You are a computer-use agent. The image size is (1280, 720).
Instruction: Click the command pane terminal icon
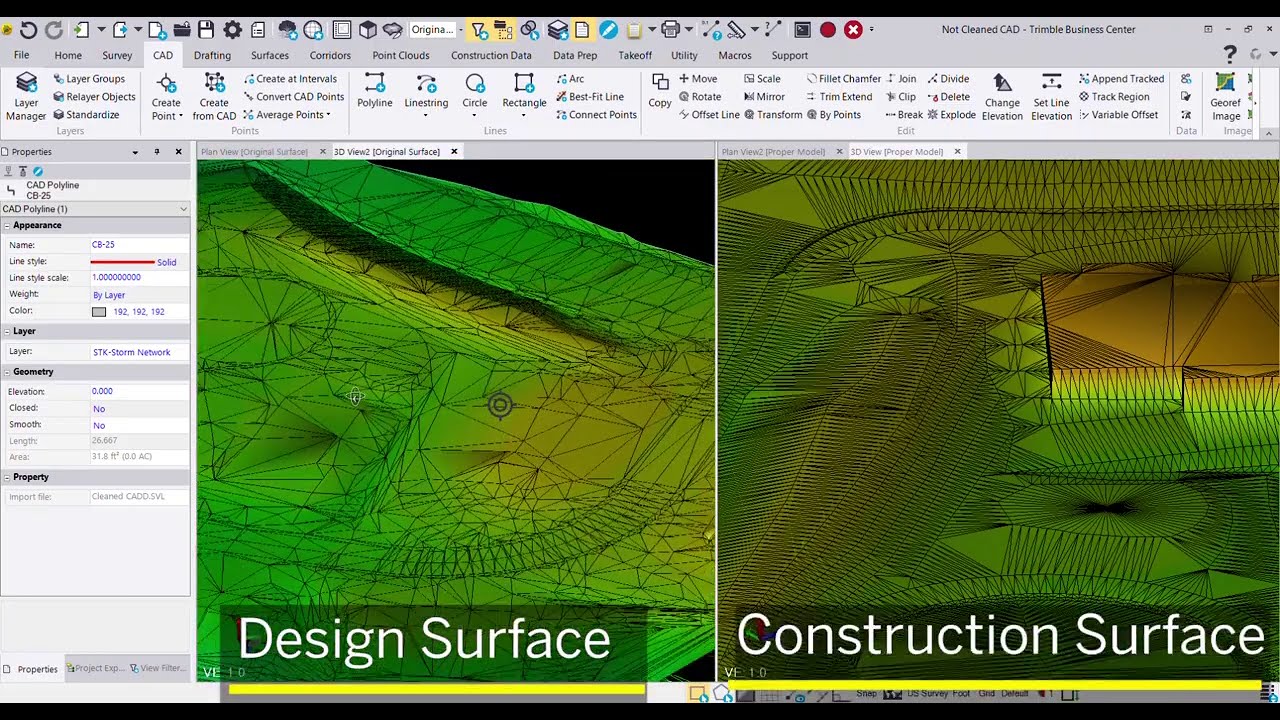802,30
